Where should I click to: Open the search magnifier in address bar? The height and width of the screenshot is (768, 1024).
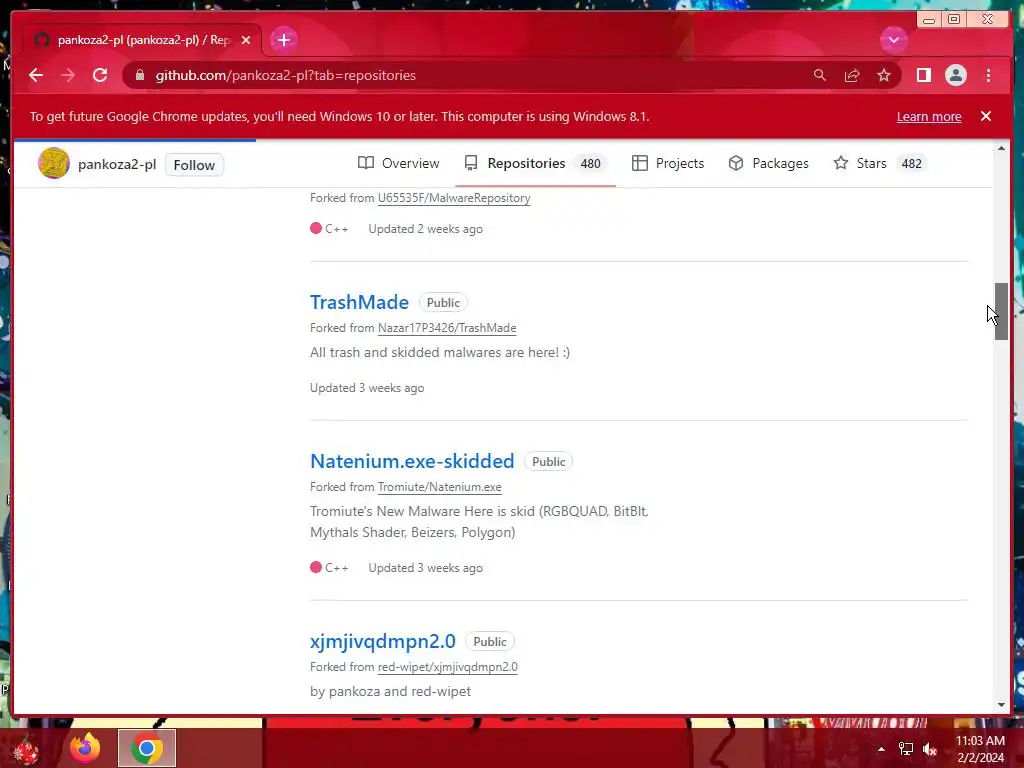pos(820,75)
